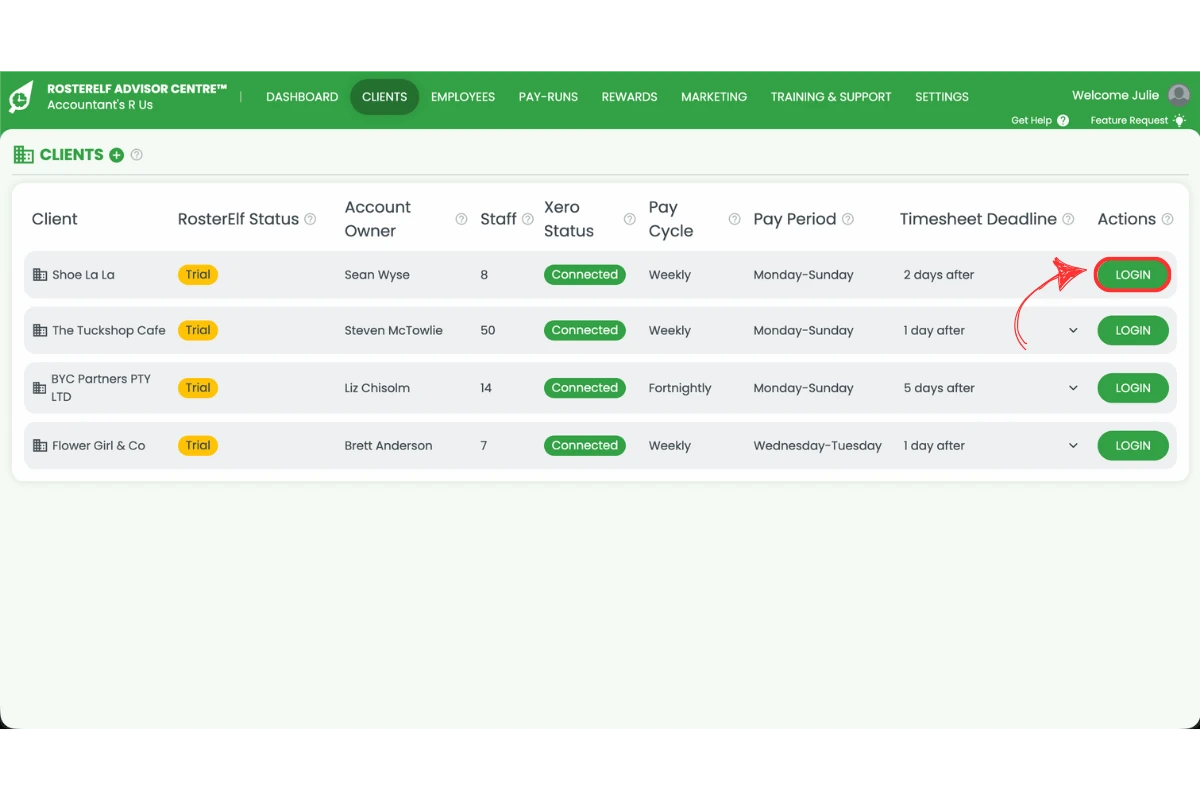Click Connected badge in Flower Girl row
1200x800 pixels.
585,445
